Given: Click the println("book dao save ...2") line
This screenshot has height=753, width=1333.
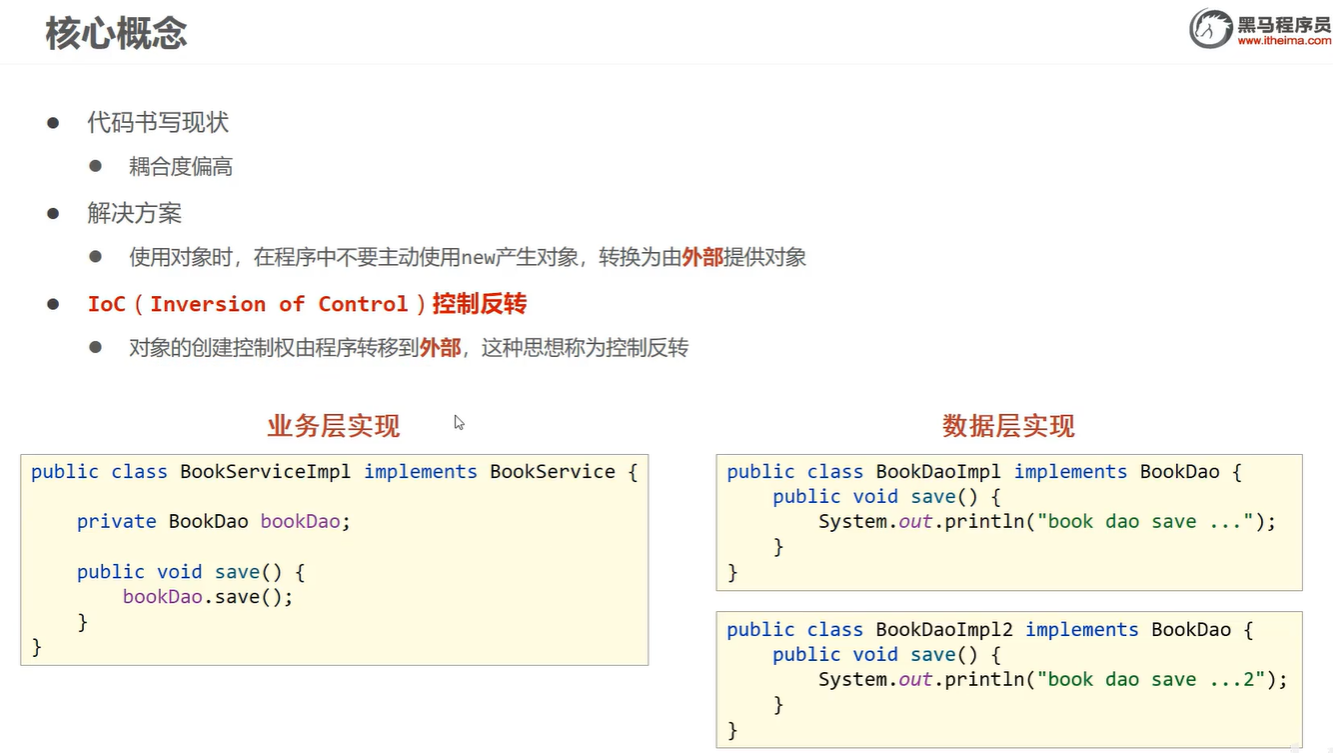Looking at the screenshot, I should 1053,680.
